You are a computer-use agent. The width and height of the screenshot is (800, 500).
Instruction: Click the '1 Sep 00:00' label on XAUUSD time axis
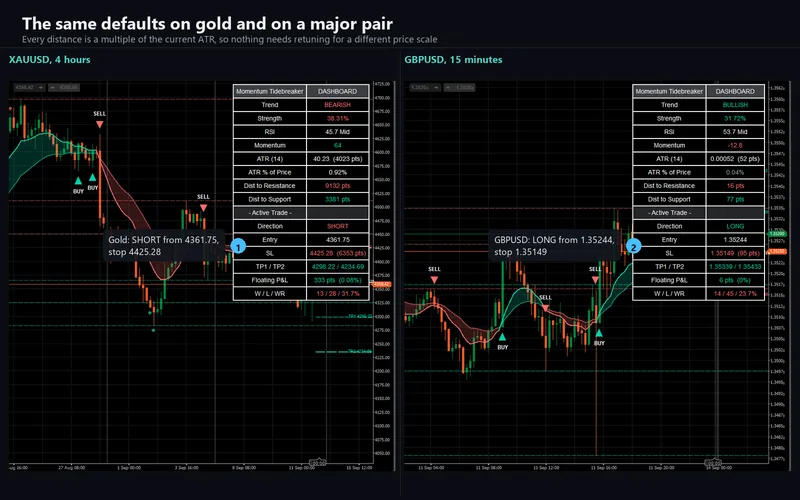tap(129, 467)
